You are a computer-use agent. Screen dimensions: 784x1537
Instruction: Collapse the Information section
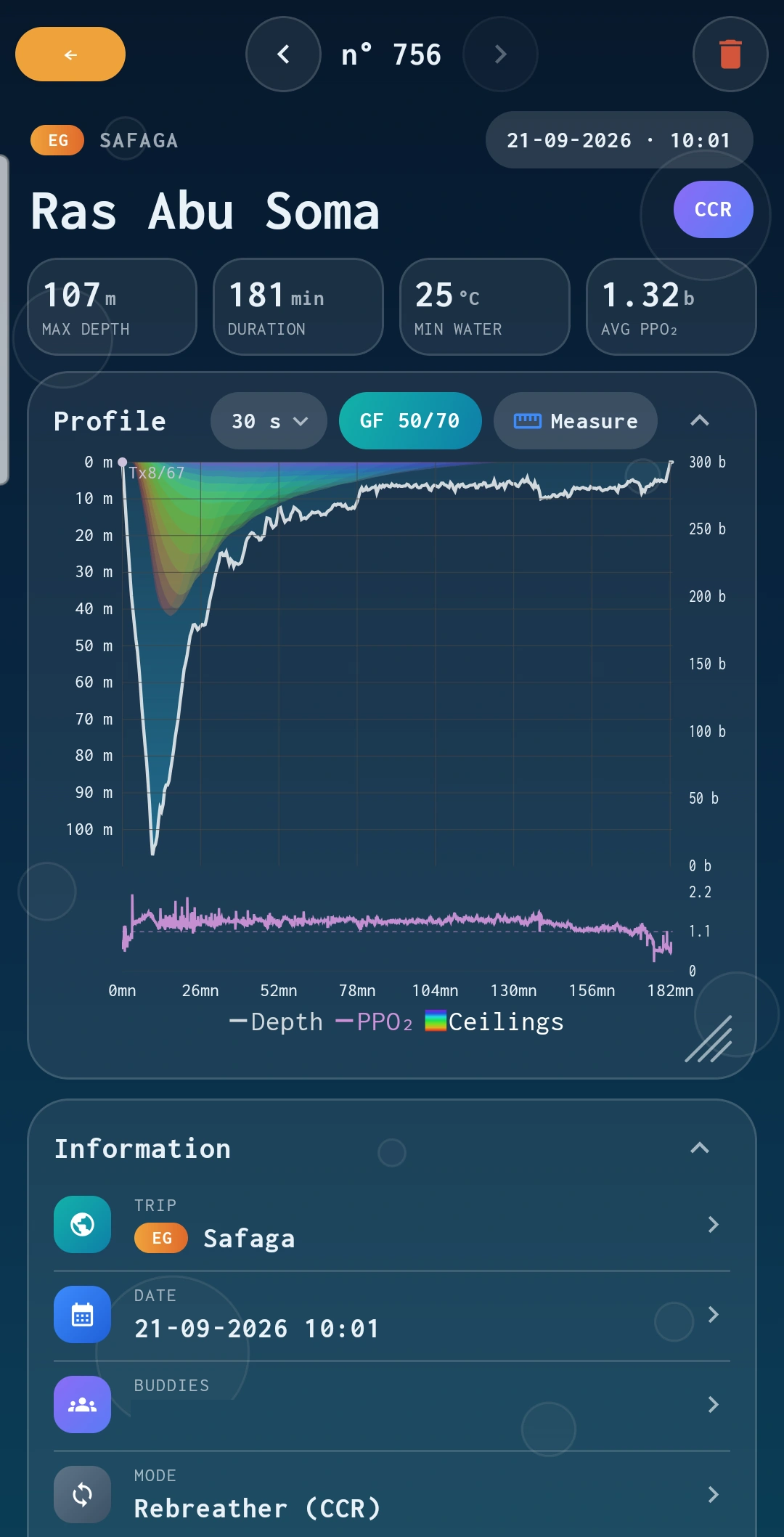pos(700,1149)
